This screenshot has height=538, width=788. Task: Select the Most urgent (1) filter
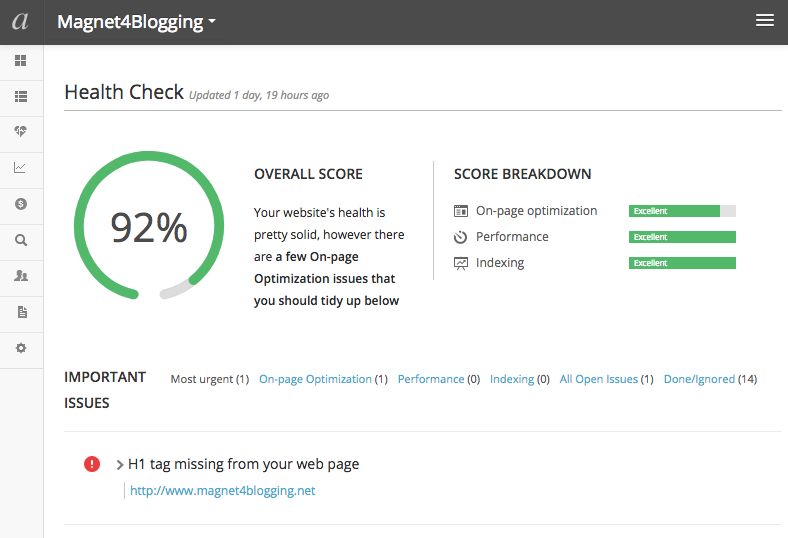coord(210,379)
